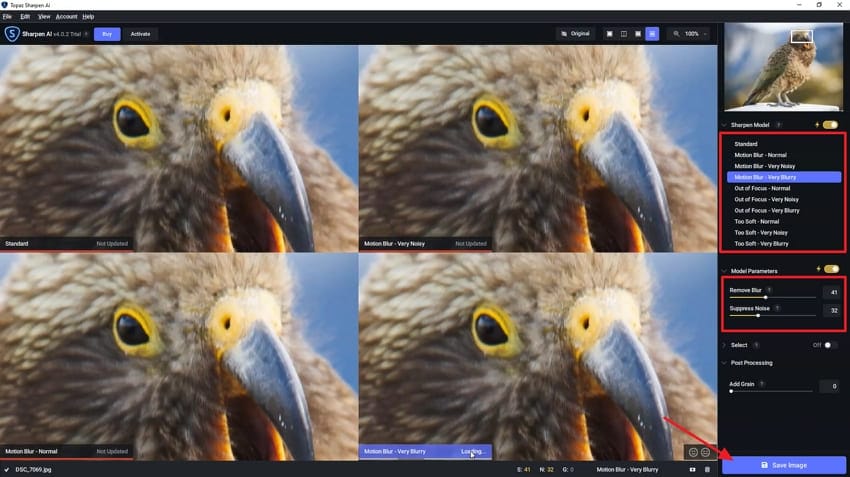Collapse the Sharpen Model section
850x477 pixels.
tap(724, 125)
